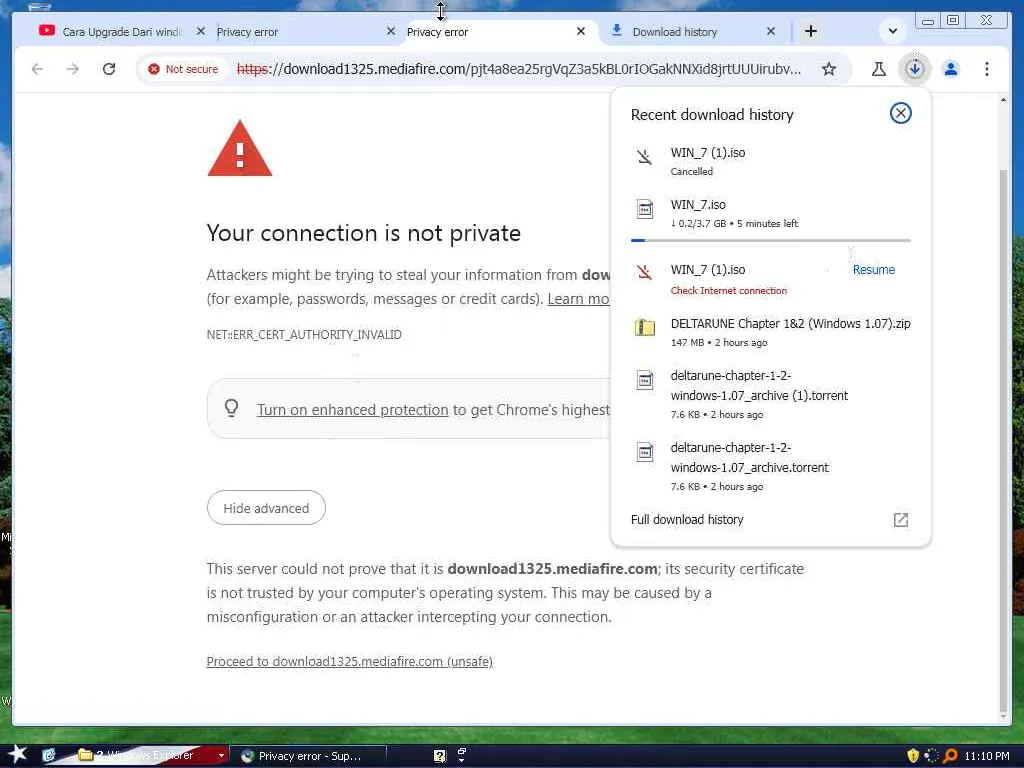Viewport: 1024px width, 768px height.
Task: Bookmark this page with the star icon
Action: coord(829,69)
